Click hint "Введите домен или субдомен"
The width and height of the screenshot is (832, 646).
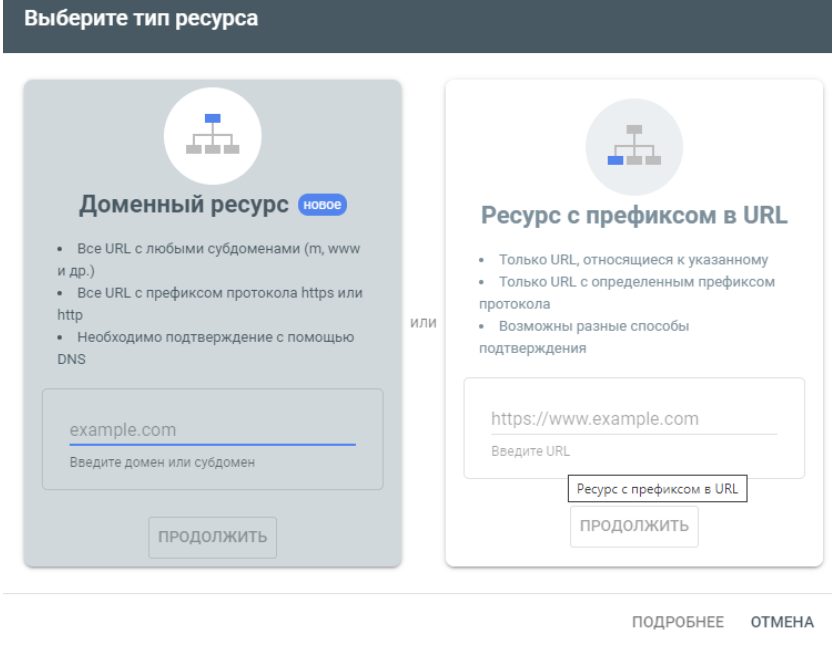pos(162,462)
